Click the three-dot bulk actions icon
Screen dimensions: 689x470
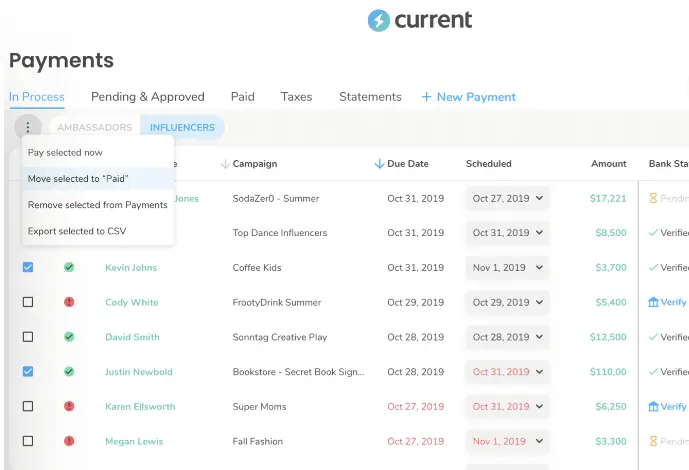tap(28, 127)
